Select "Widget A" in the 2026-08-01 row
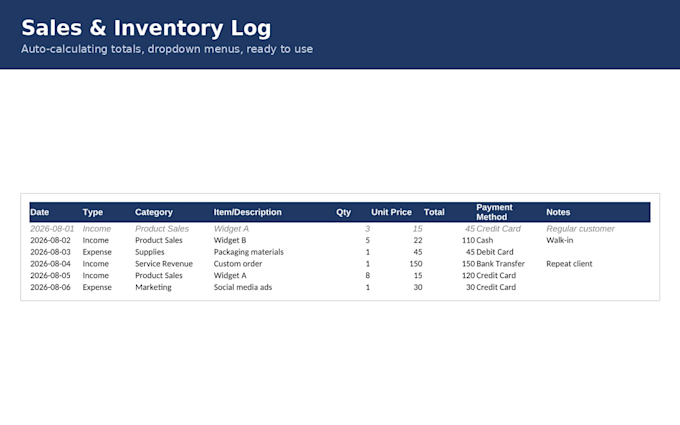 pos(231,229)
